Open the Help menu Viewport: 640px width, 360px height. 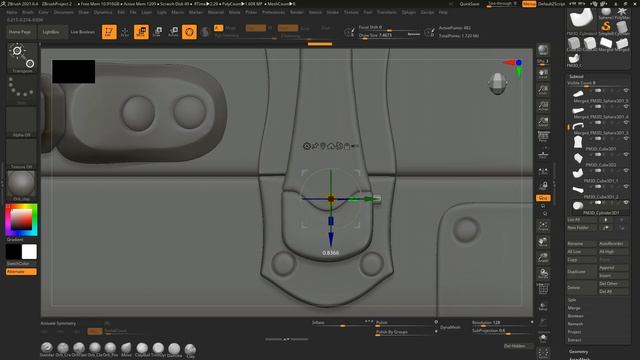tap(443, 12)
